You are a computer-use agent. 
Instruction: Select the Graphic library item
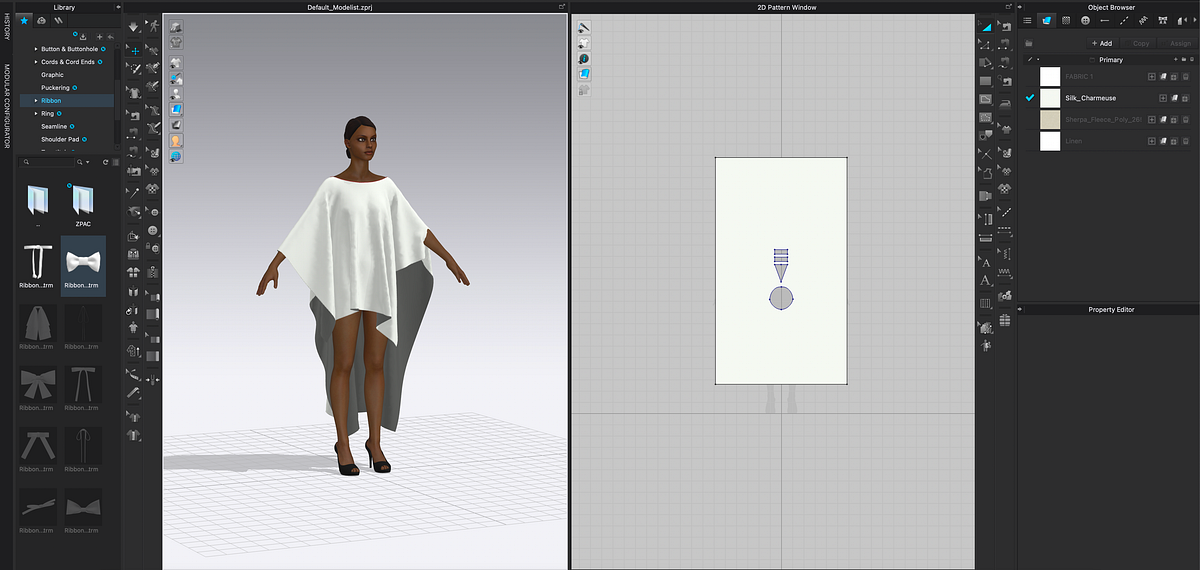click(52, 75)
